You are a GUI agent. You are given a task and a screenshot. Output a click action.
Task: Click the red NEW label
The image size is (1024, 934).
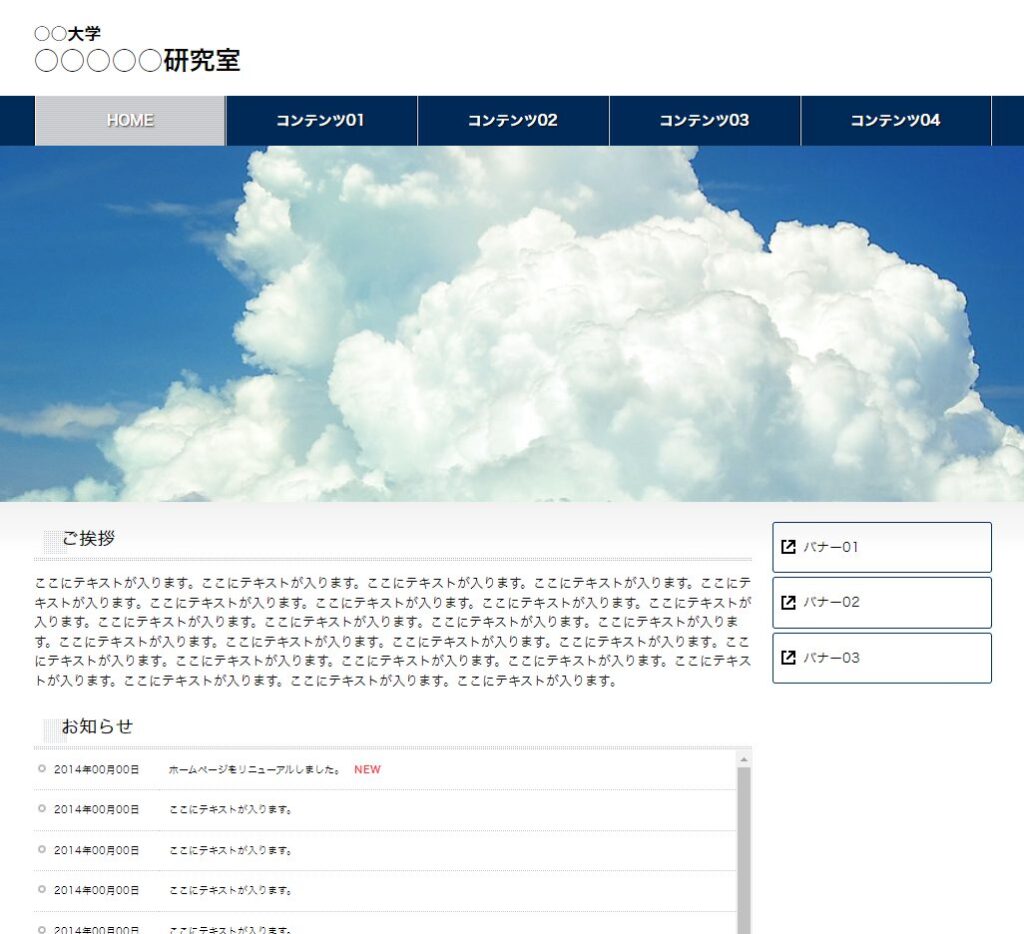click(x=367, y=770)
